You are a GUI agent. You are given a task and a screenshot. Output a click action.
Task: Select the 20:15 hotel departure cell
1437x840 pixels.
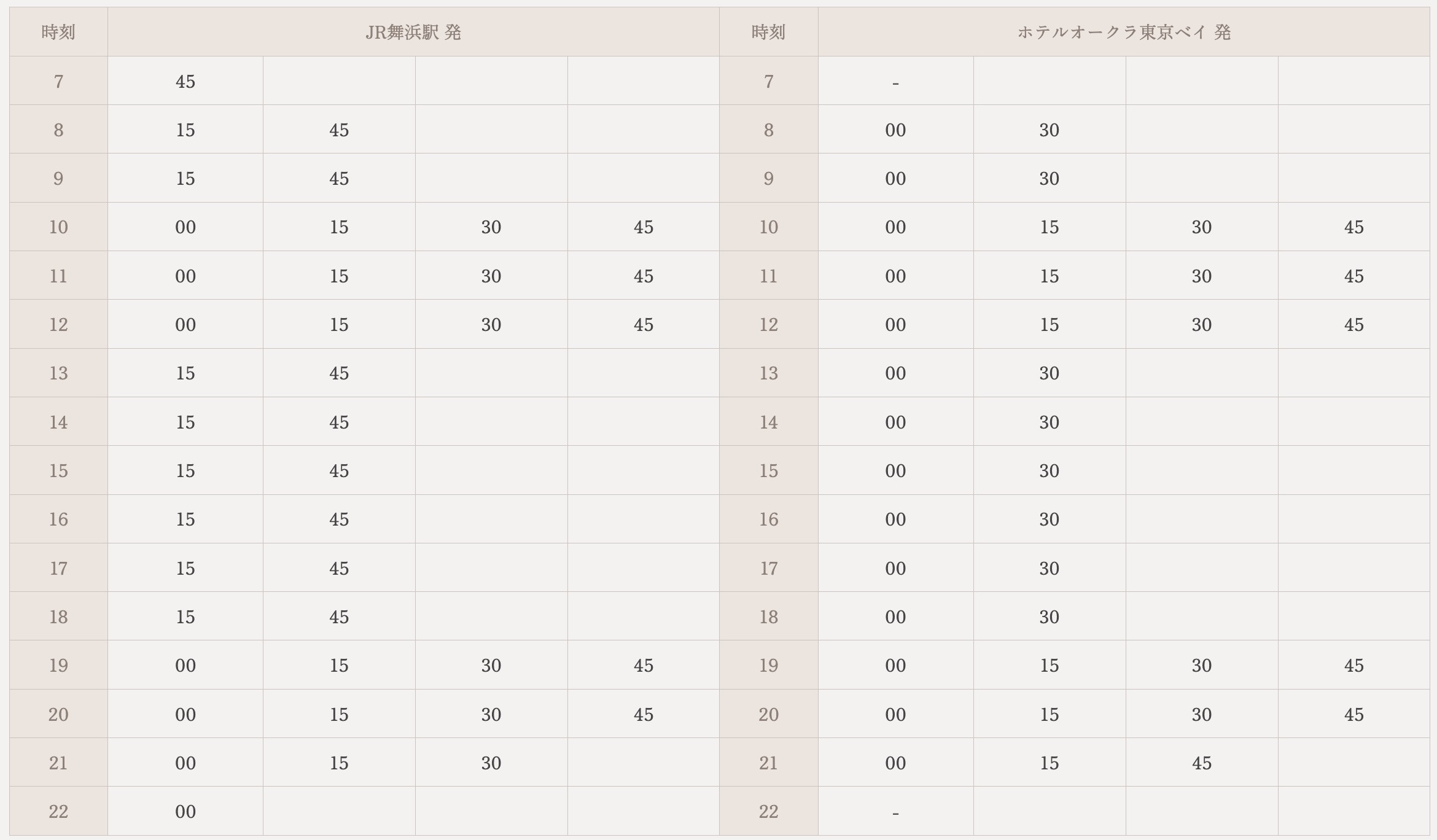pos(1050,714)
